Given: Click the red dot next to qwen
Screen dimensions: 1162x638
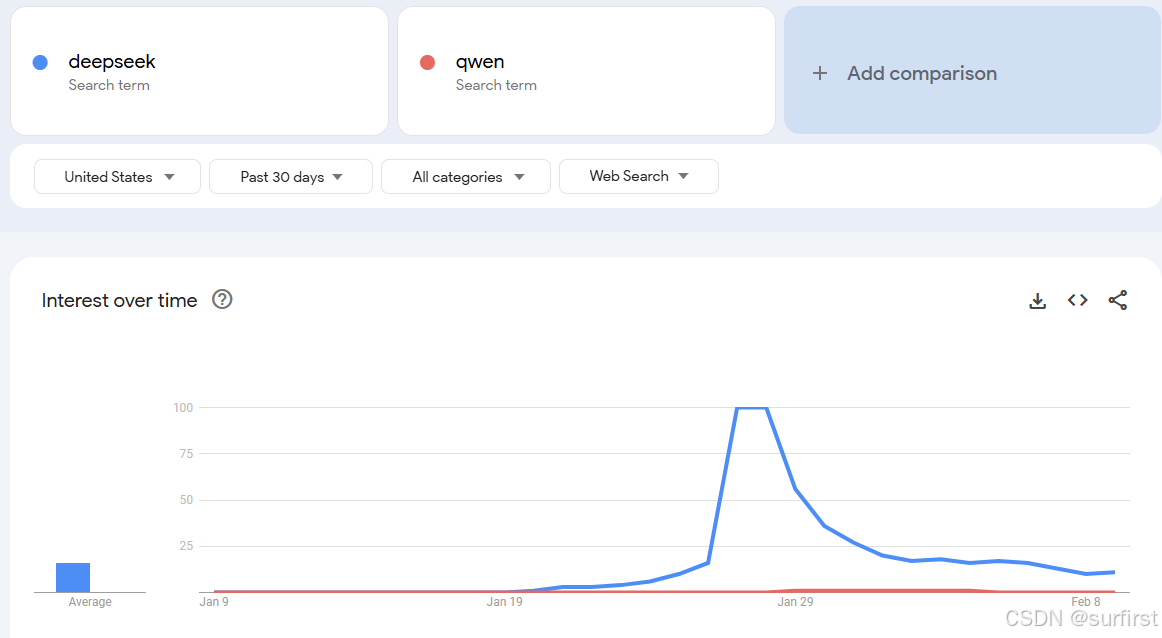Looking at the screenshot, I should 427,62.
